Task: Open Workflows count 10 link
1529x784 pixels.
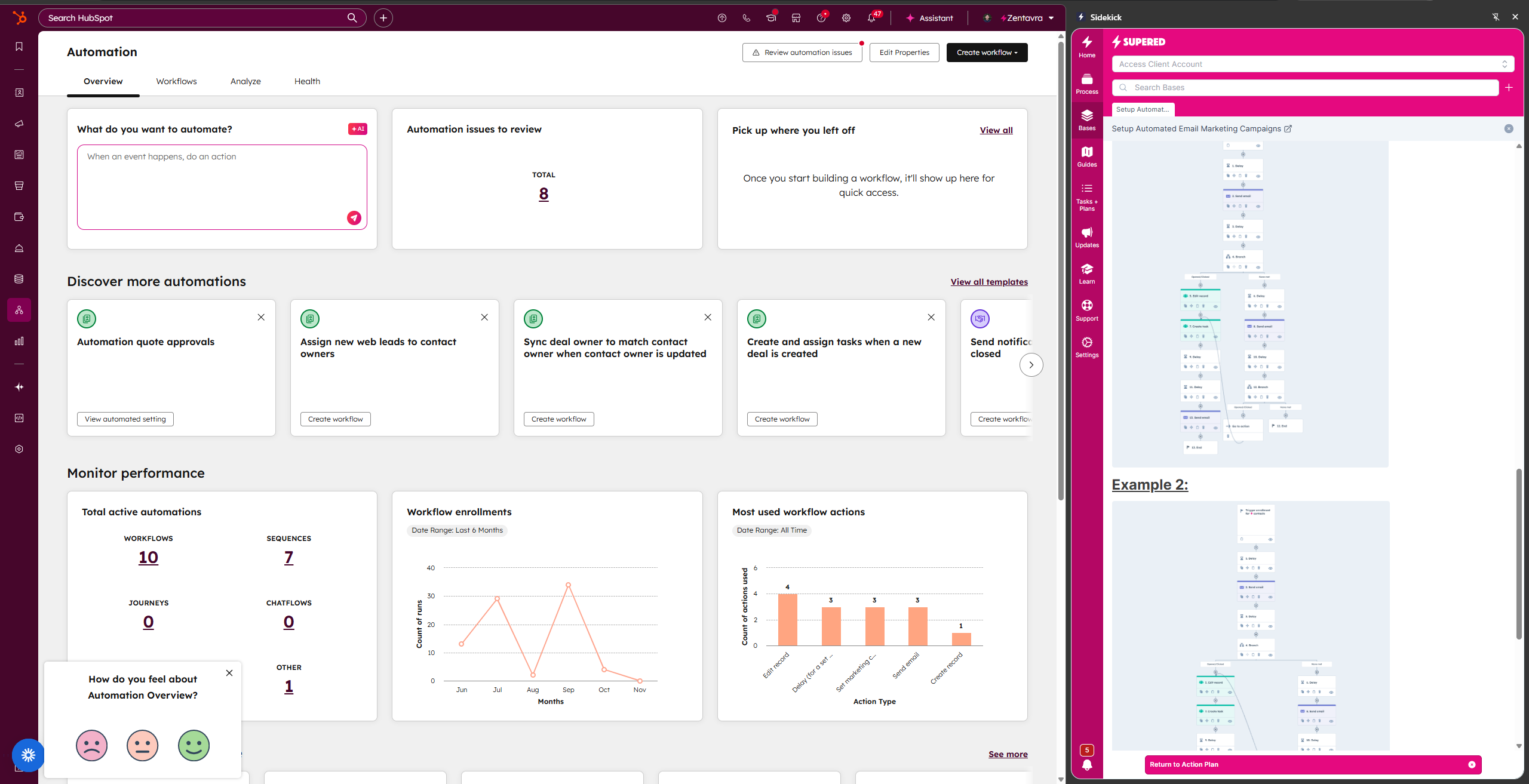Action: click(x=148, y=557)
